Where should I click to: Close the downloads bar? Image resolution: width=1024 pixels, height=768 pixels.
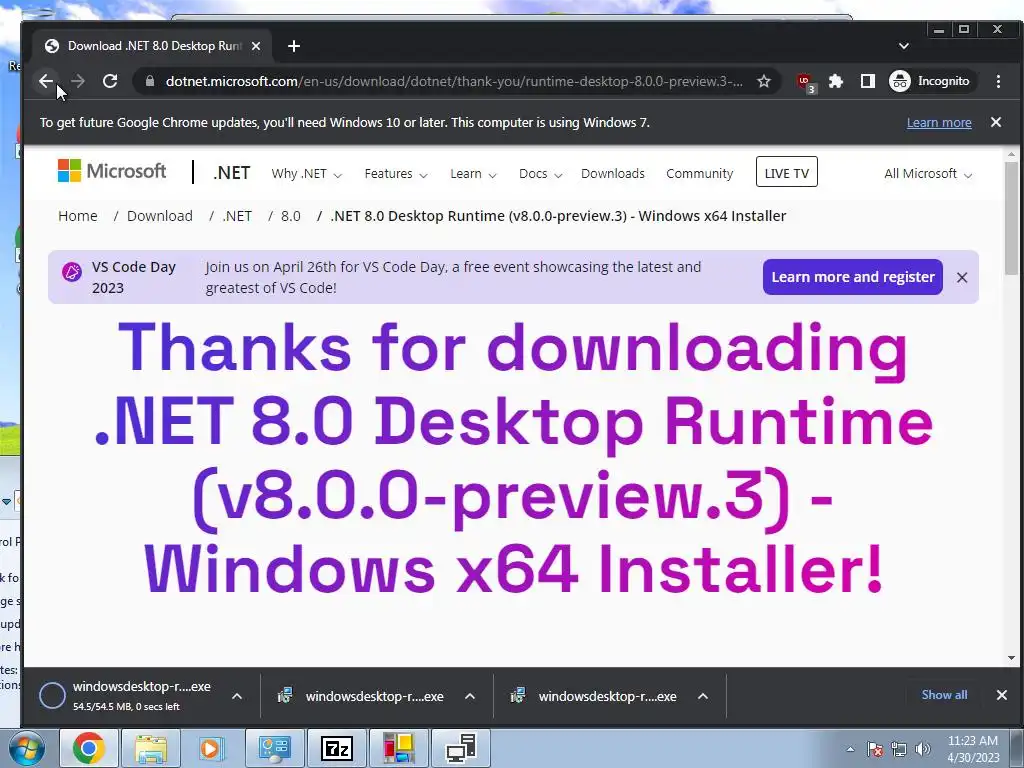point(1002,695)
